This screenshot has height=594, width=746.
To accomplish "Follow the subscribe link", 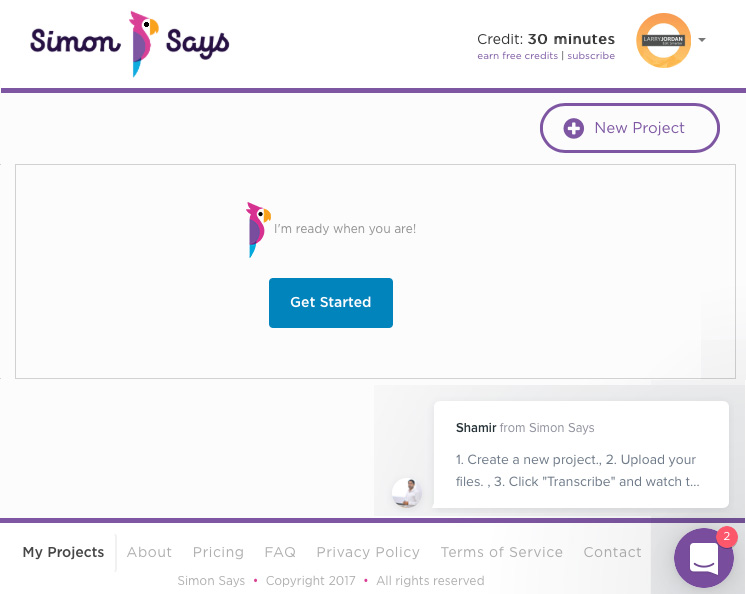I will tap(591, 56).
